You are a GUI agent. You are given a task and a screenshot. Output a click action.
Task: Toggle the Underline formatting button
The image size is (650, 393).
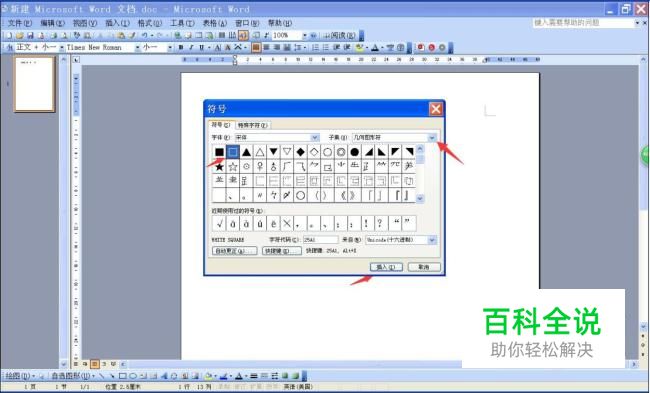[201, 48]
